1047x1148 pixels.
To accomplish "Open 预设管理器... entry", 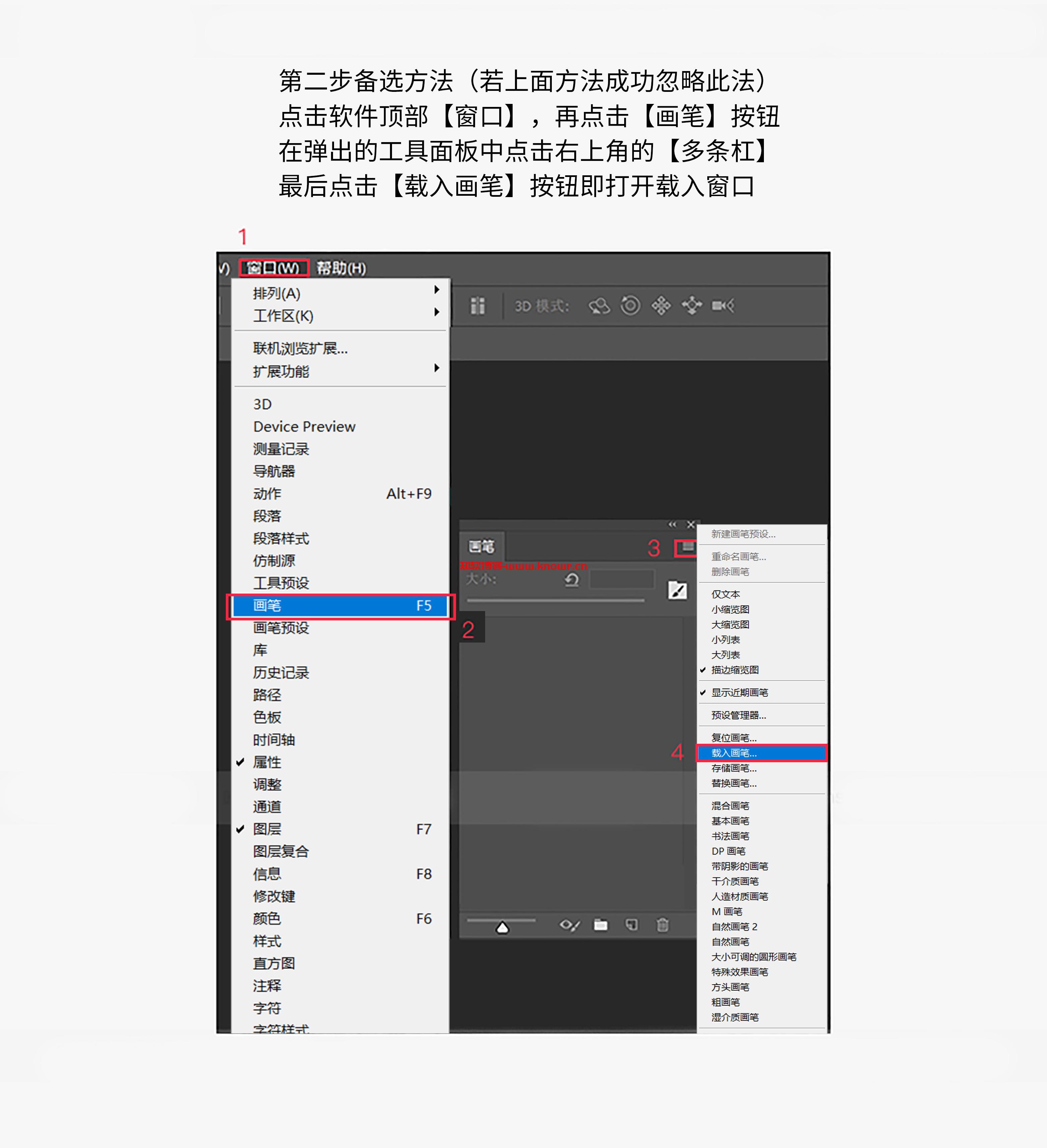I will pos(762,715).
